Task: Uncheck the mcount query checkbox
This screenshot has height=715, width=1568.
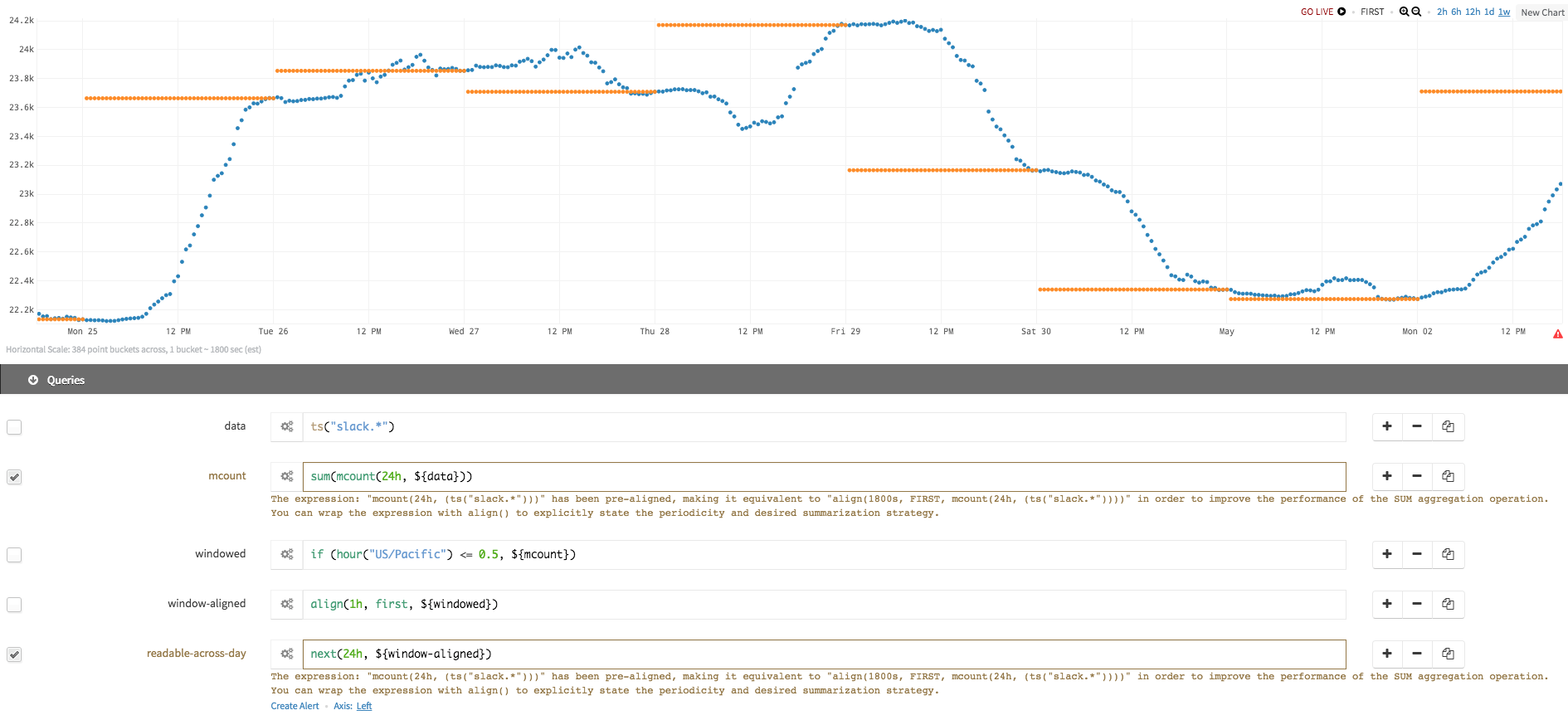Action: 14,477
